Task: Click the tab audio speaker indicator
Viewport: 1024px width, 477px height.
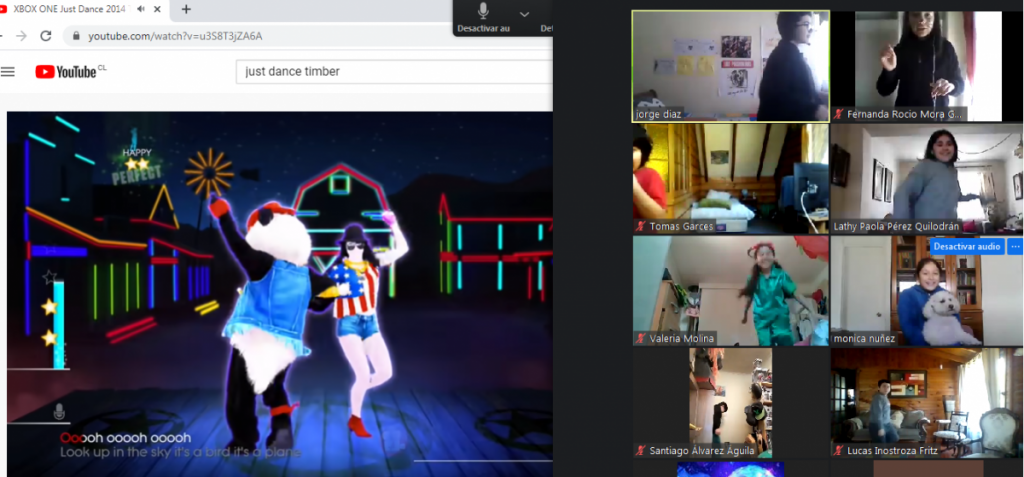Action: coord(141,9)
